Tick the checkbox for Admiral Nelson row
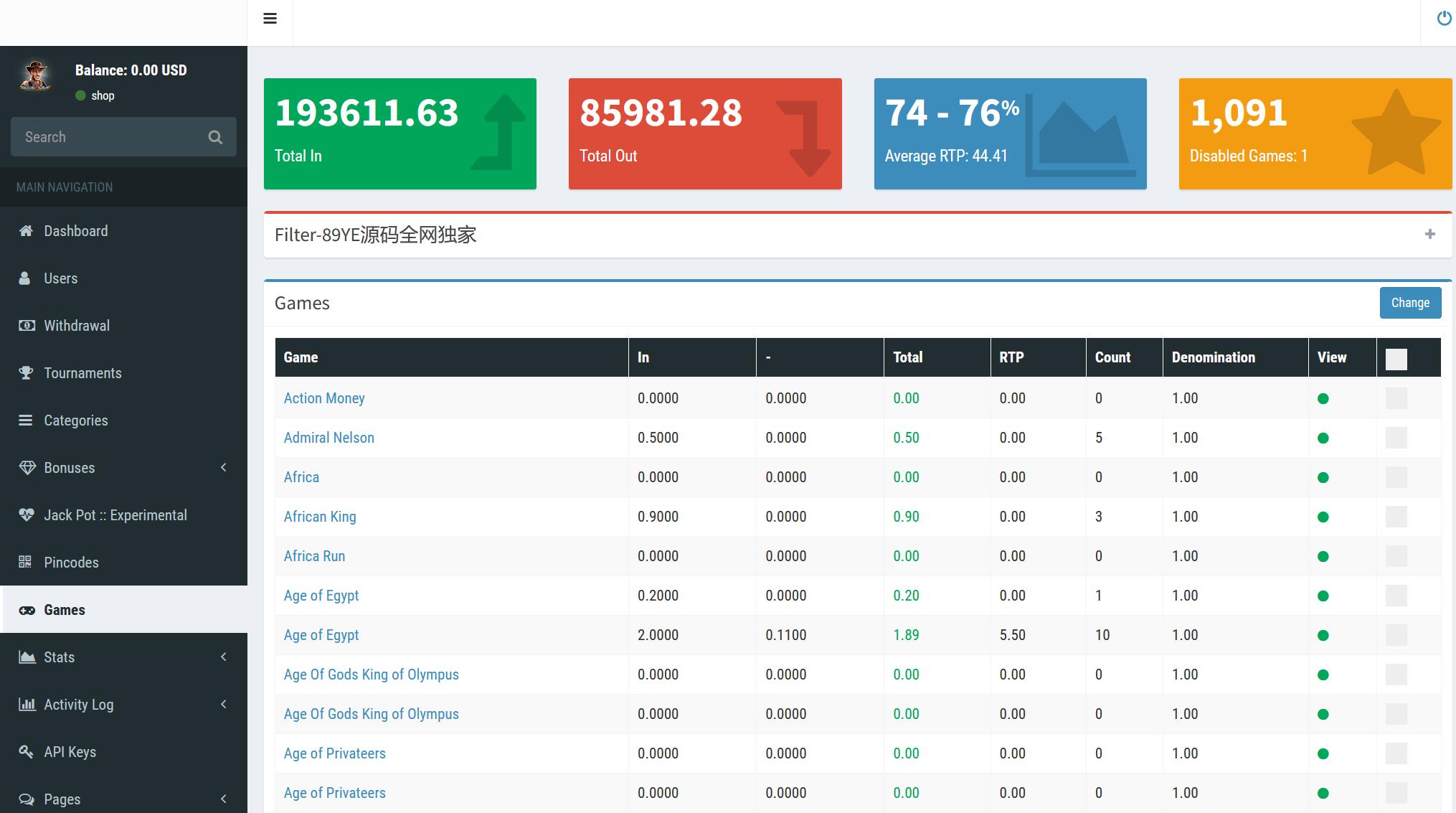Viewport: 1456px width, 813px height. pos(1396,438)
